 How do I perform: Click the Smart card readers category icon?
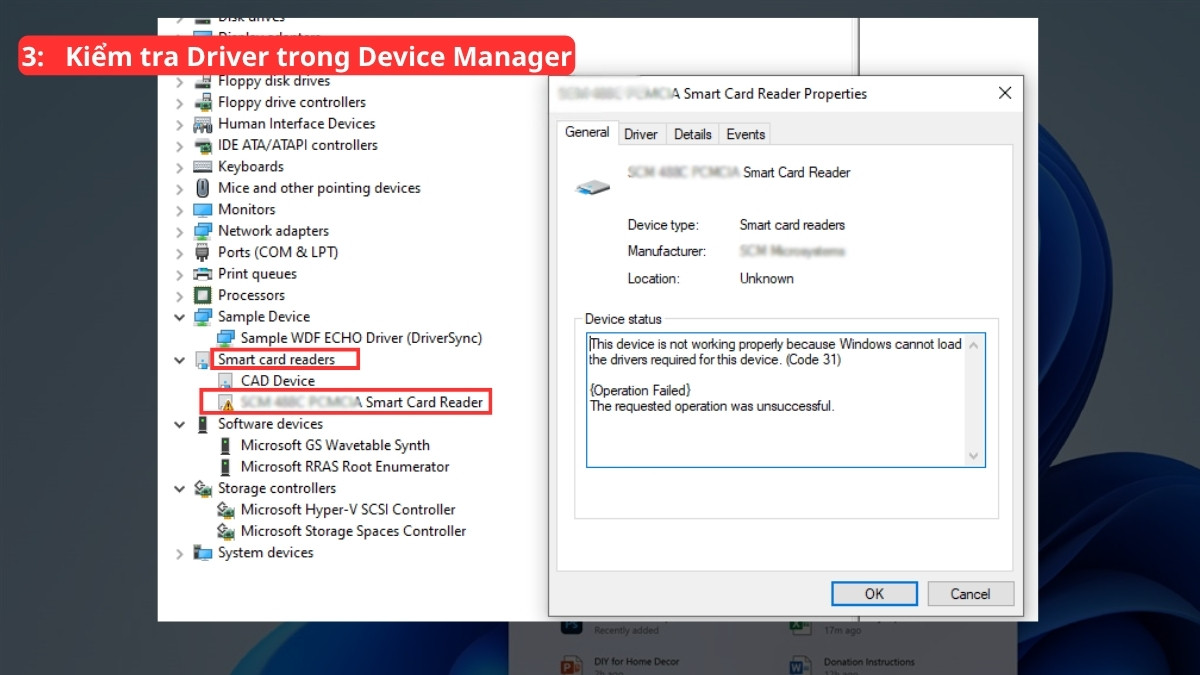tap(202, 360)
